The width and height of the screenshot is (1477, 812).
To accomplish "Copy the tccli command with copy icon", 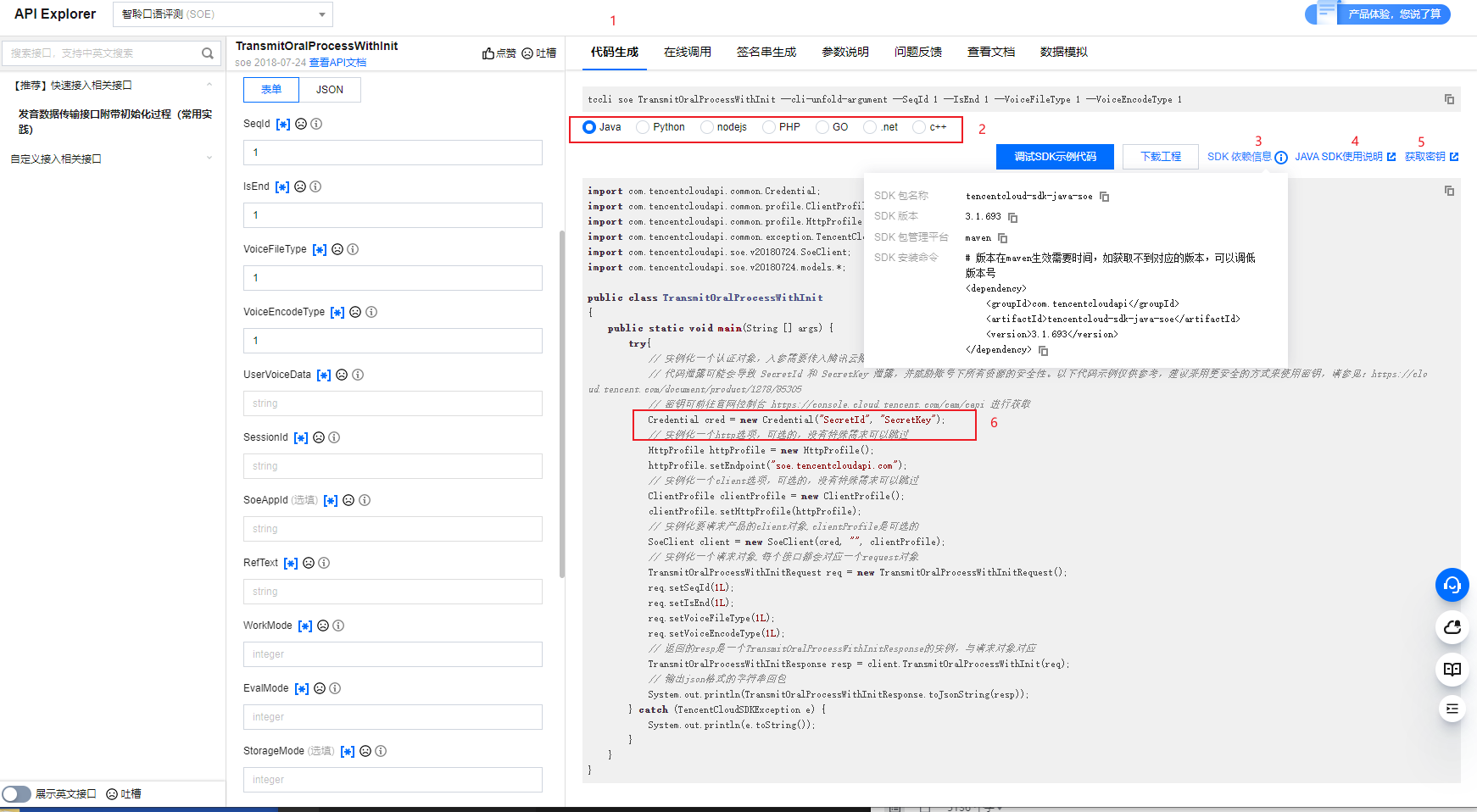I will (1449, 99).
